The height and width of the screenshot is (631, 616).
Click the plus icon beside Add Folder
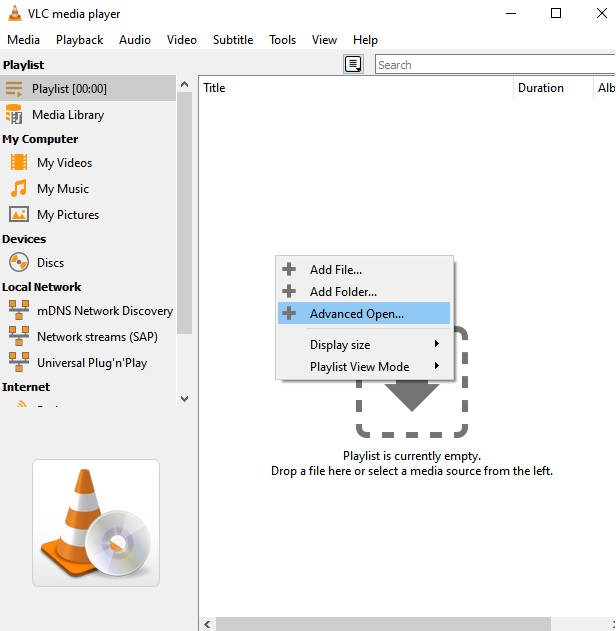[x=289, y=291]
